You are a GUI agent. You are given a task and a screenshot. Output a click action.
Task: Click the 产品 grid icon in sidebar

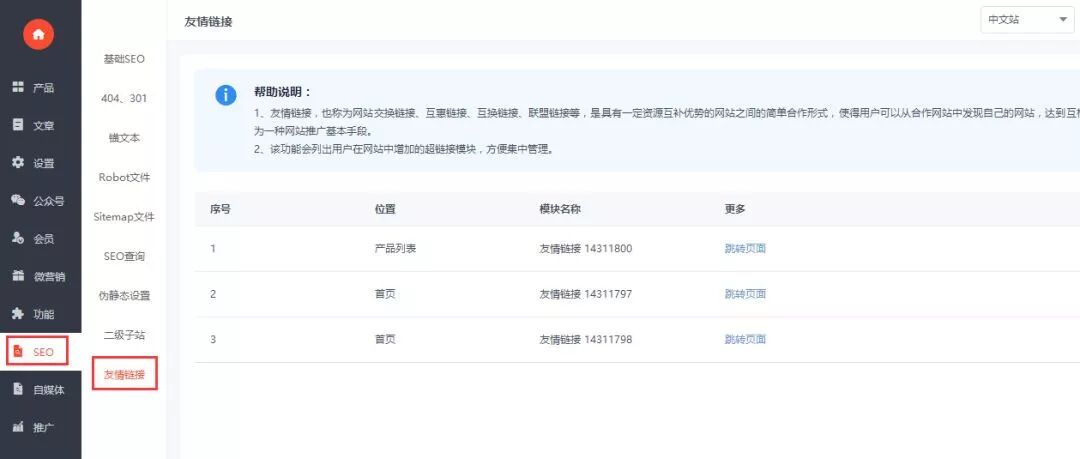(x=19, y=88)
